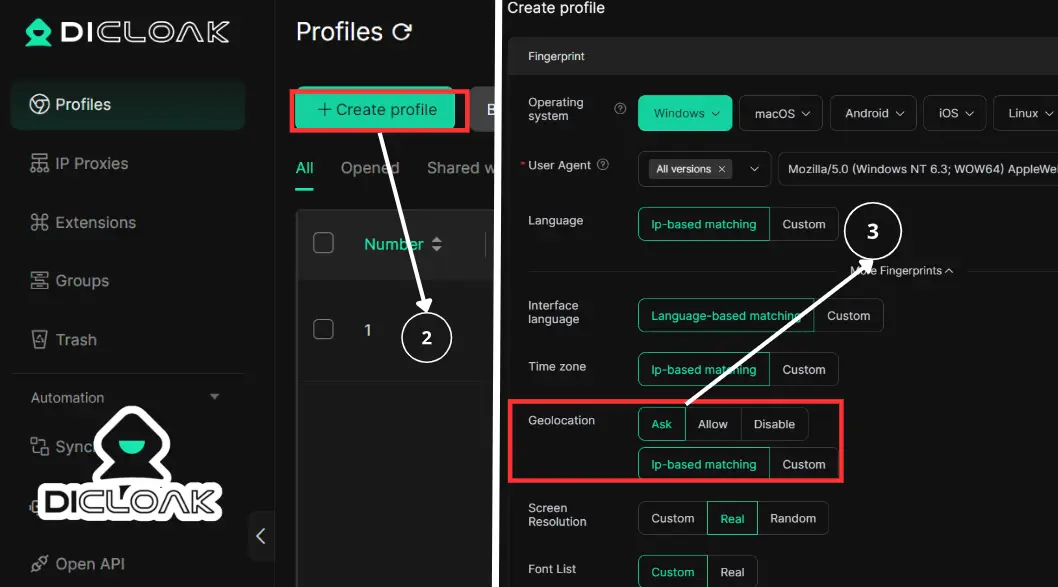Click the Operating system help icon
Image resolution: width=1058 pixels, height=587 pixels.
pyautogui.click(x=620, y=109)
